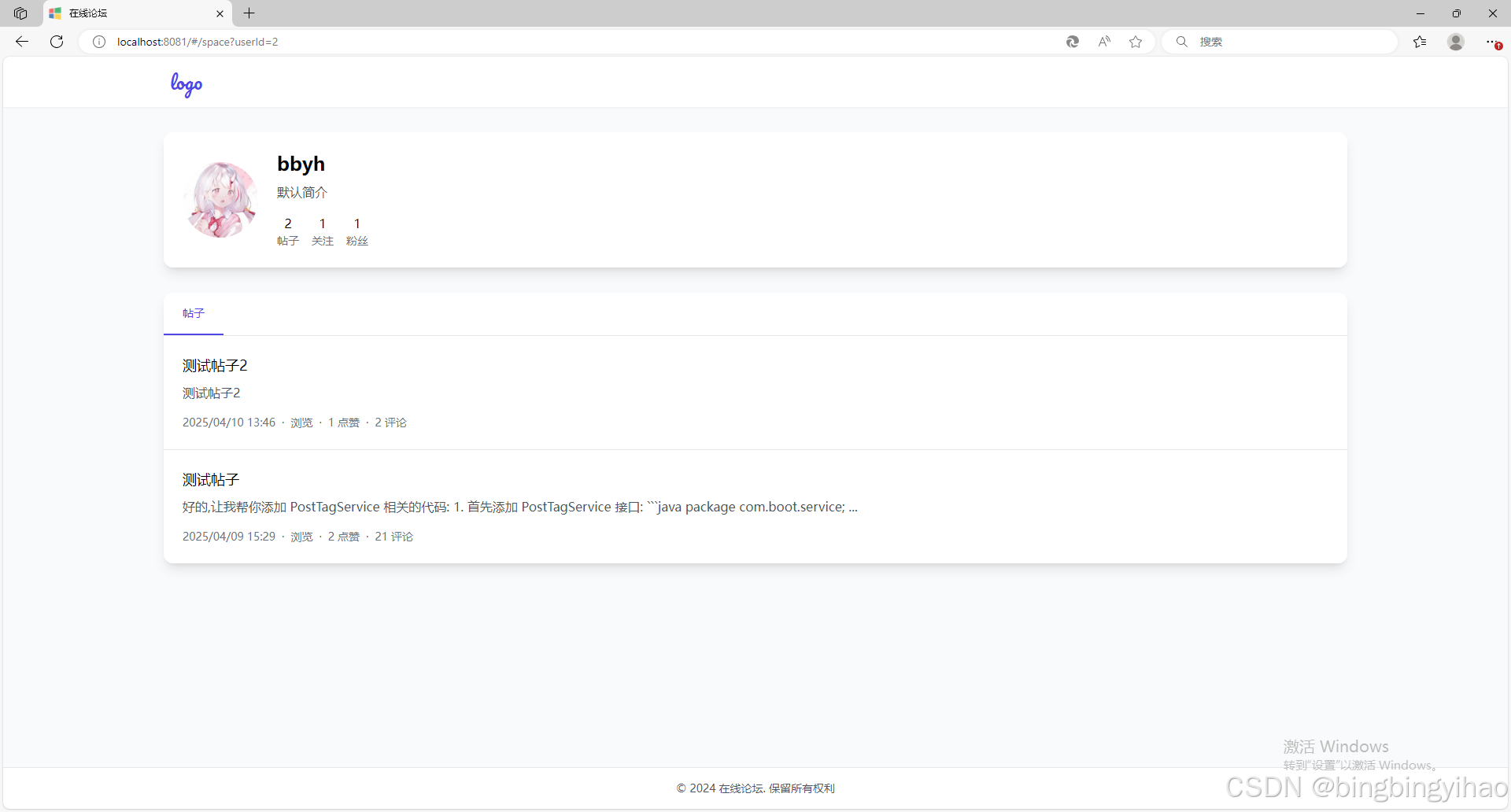Click date 2025/04/09 15:29
The width and height of the screenshot is (1511, 812).
229,537
